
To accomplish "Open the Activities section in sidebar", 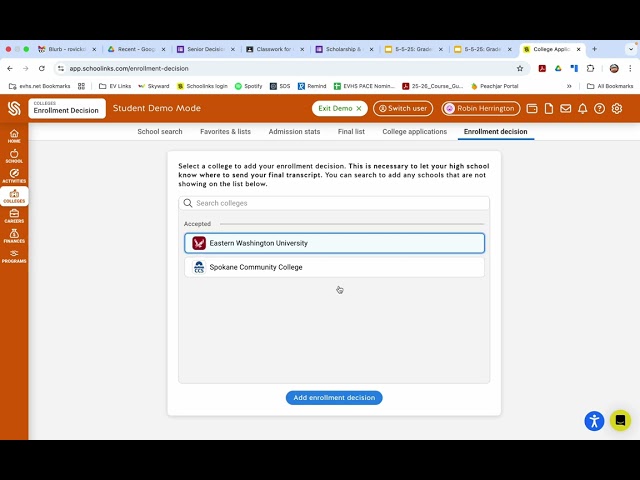I will coord(14,176).
